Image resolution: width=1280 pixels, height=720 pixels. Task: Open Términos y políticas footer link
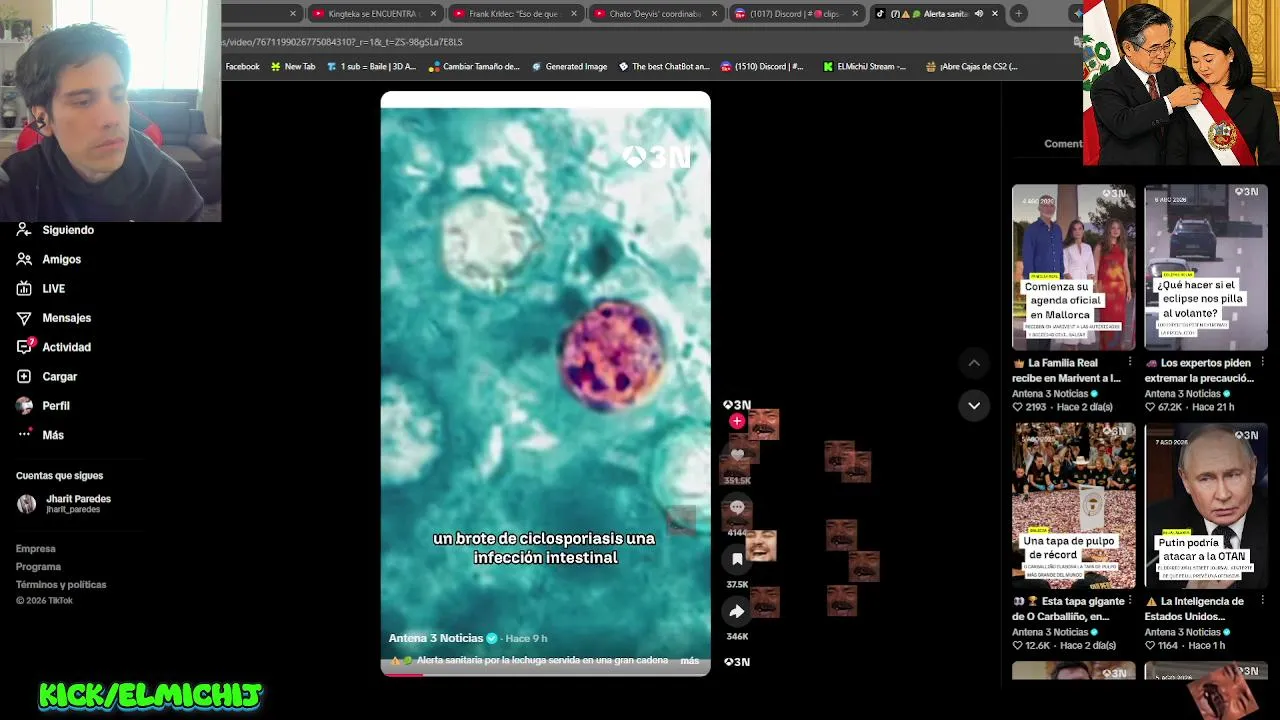coord(61,585)
